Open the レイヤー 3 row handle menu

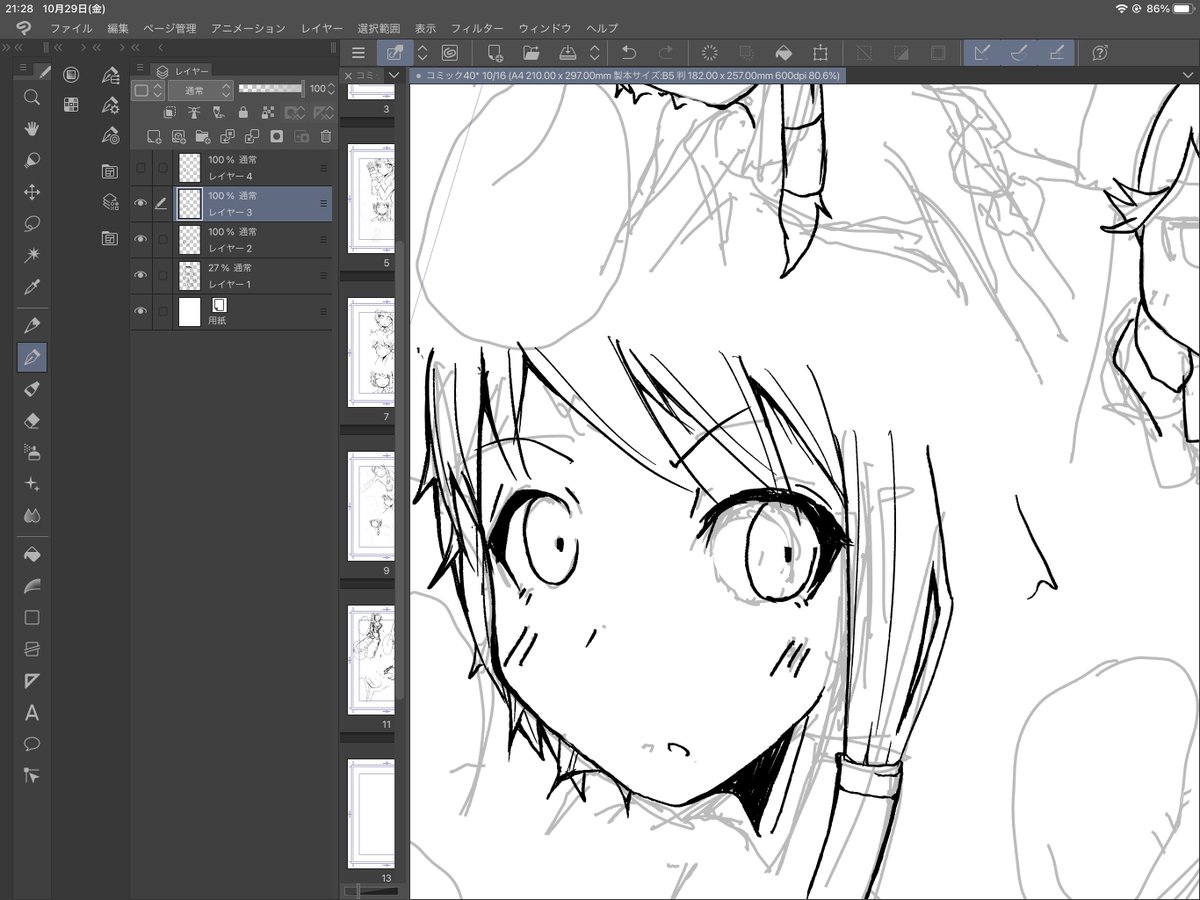click(323, 203)
